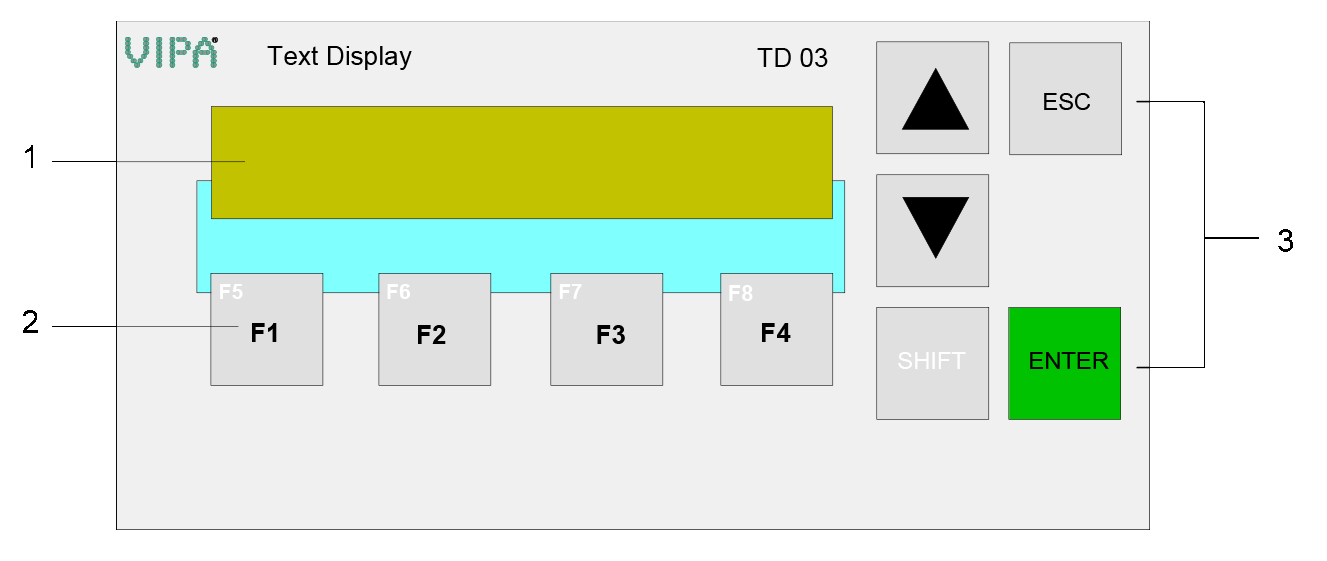Click the ESC key
1327x561 pixels.
[1065, 98]
